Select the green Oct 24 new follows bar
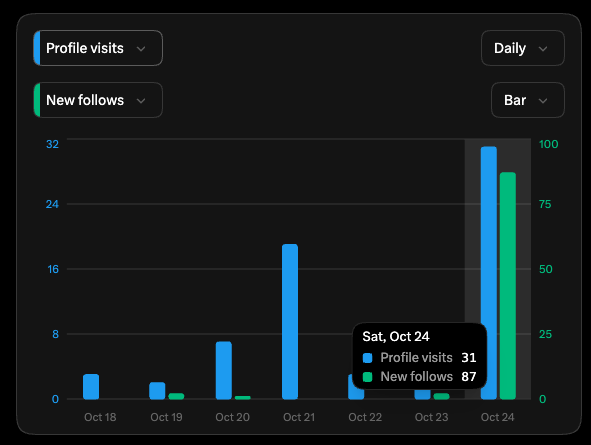The image size is (591, 445). [508, 286]
